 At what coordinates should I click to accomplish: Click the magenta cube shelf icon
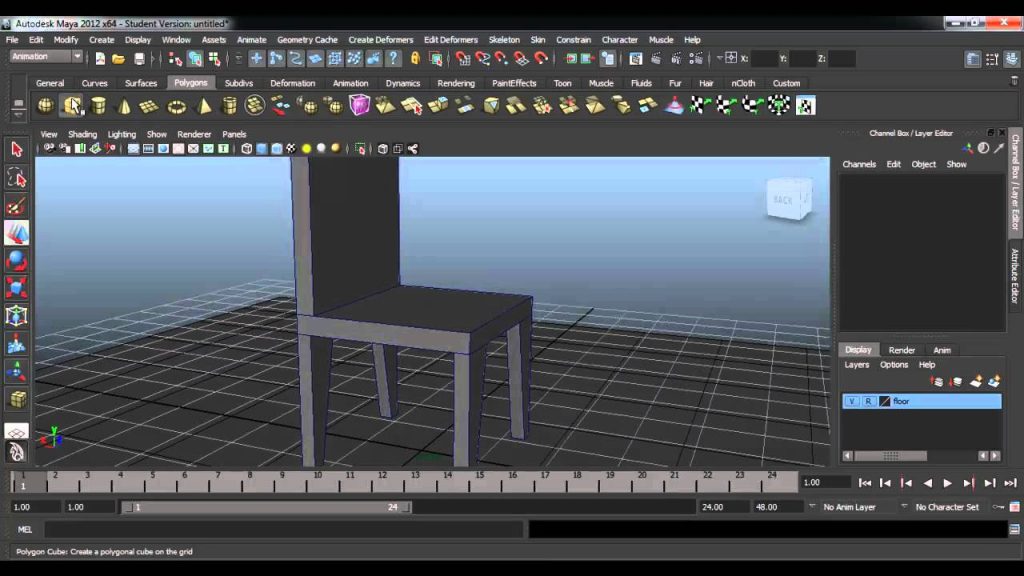pyautogui.click(x=359, y=105)
